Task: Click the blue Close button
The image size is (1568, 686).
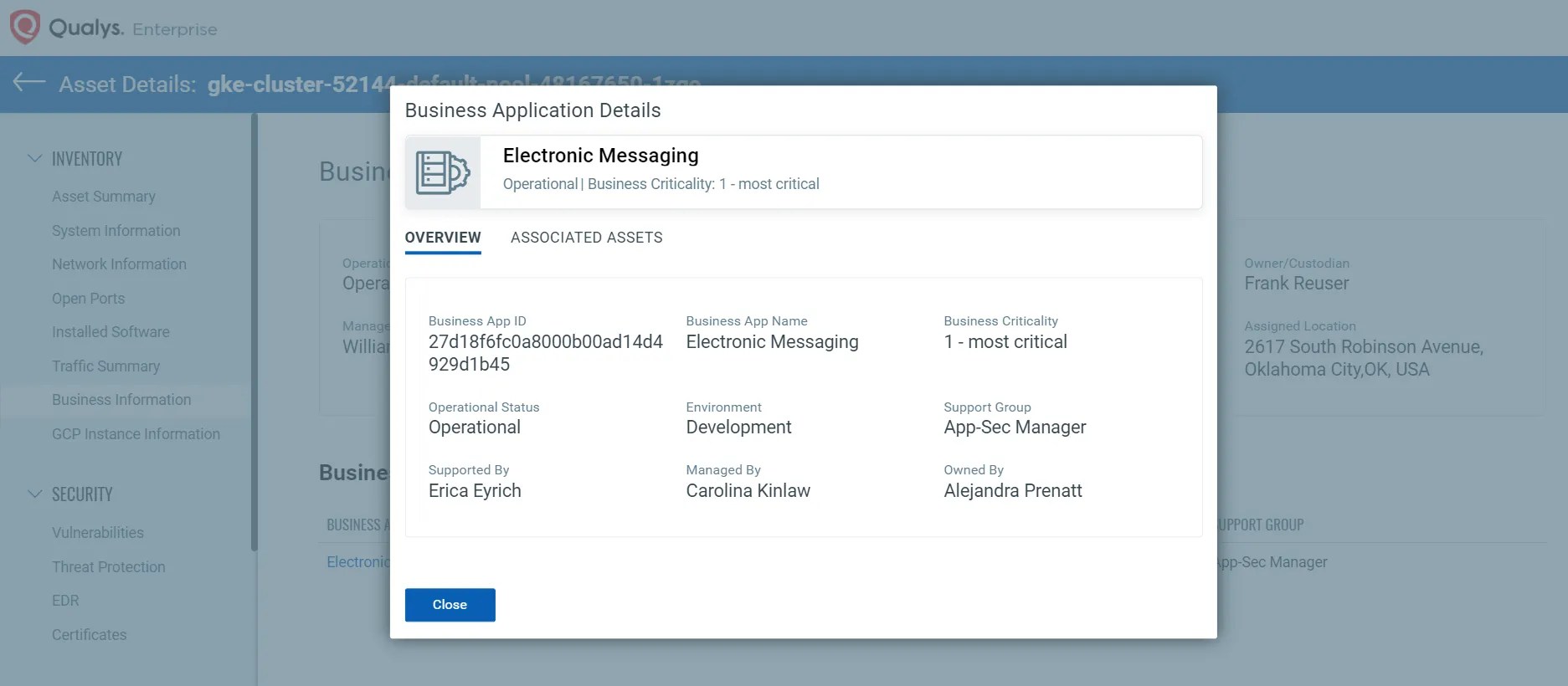Action: click(x=450, y=605)
